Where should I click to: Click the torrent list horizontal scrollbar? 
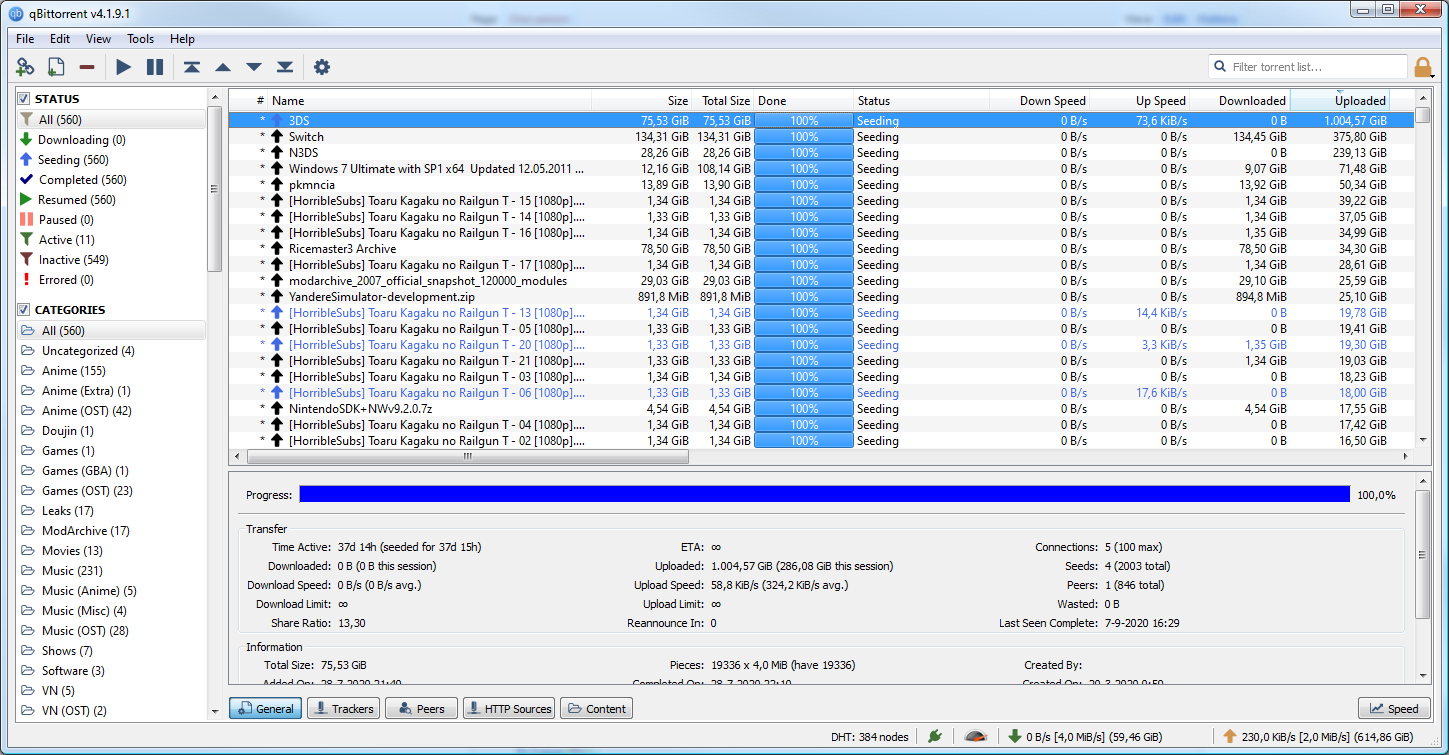[x=467, y=457]
